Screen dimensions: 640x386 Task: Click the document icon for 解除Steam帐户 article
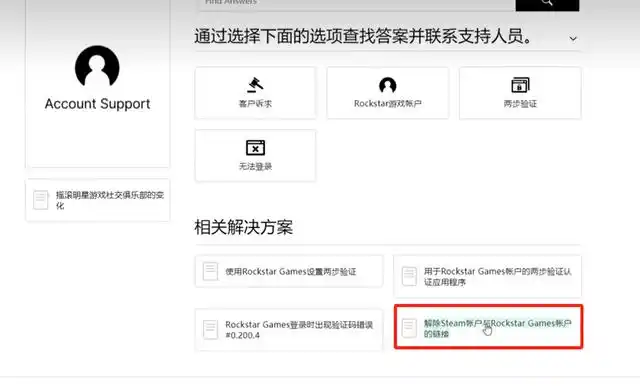409,328
